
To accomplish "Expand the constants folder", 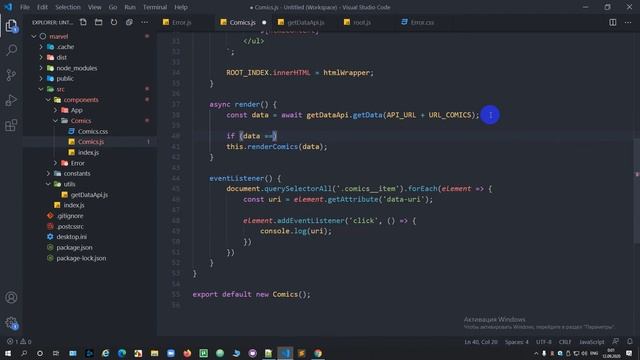I will point(48,173).
